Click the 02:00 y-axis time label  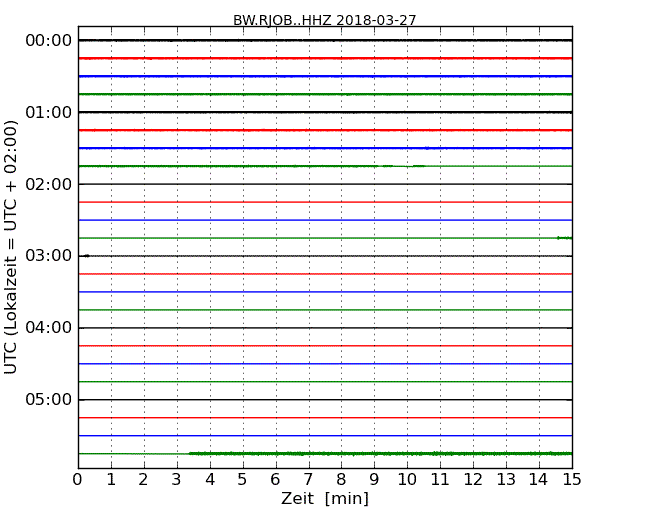(x=49, y=184)
